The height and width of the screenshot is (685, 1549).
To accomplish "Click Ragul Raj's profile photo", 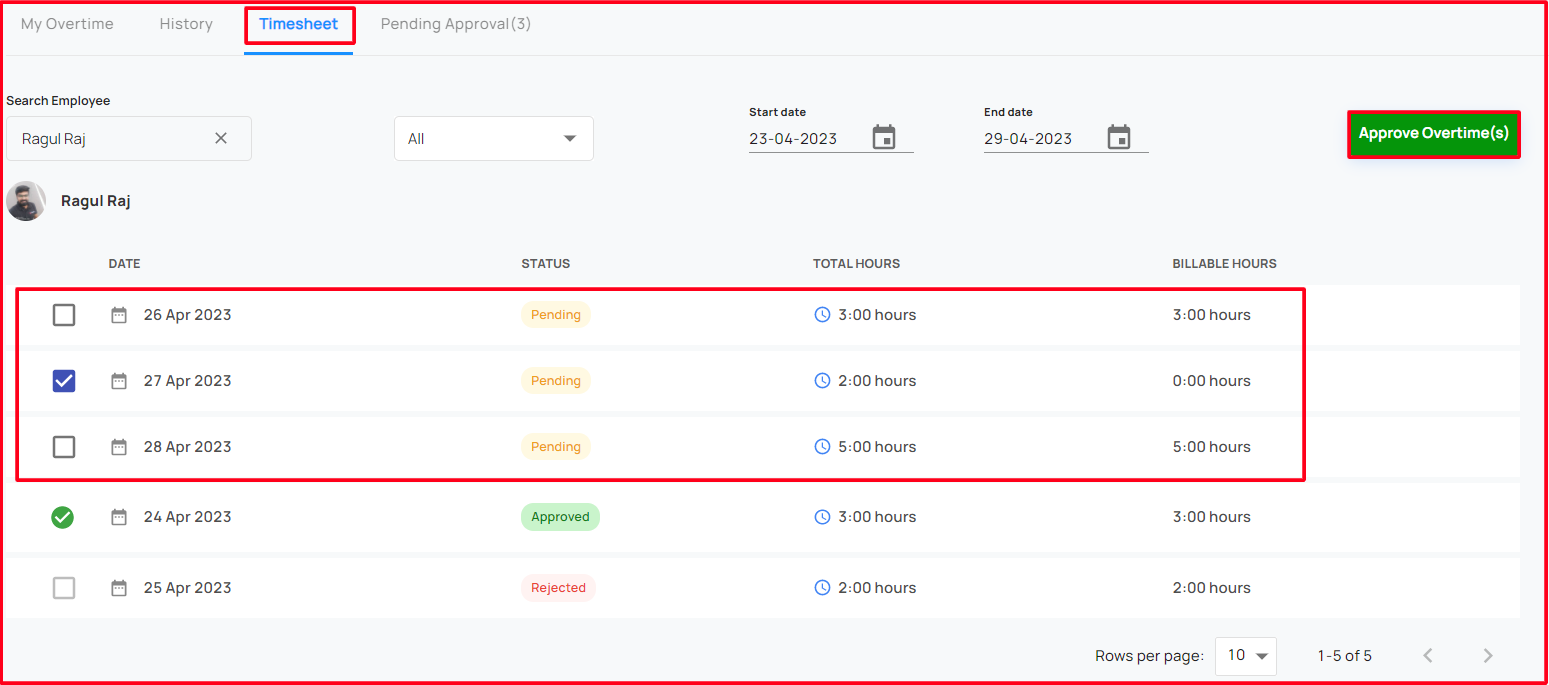I will coord(26,201).
